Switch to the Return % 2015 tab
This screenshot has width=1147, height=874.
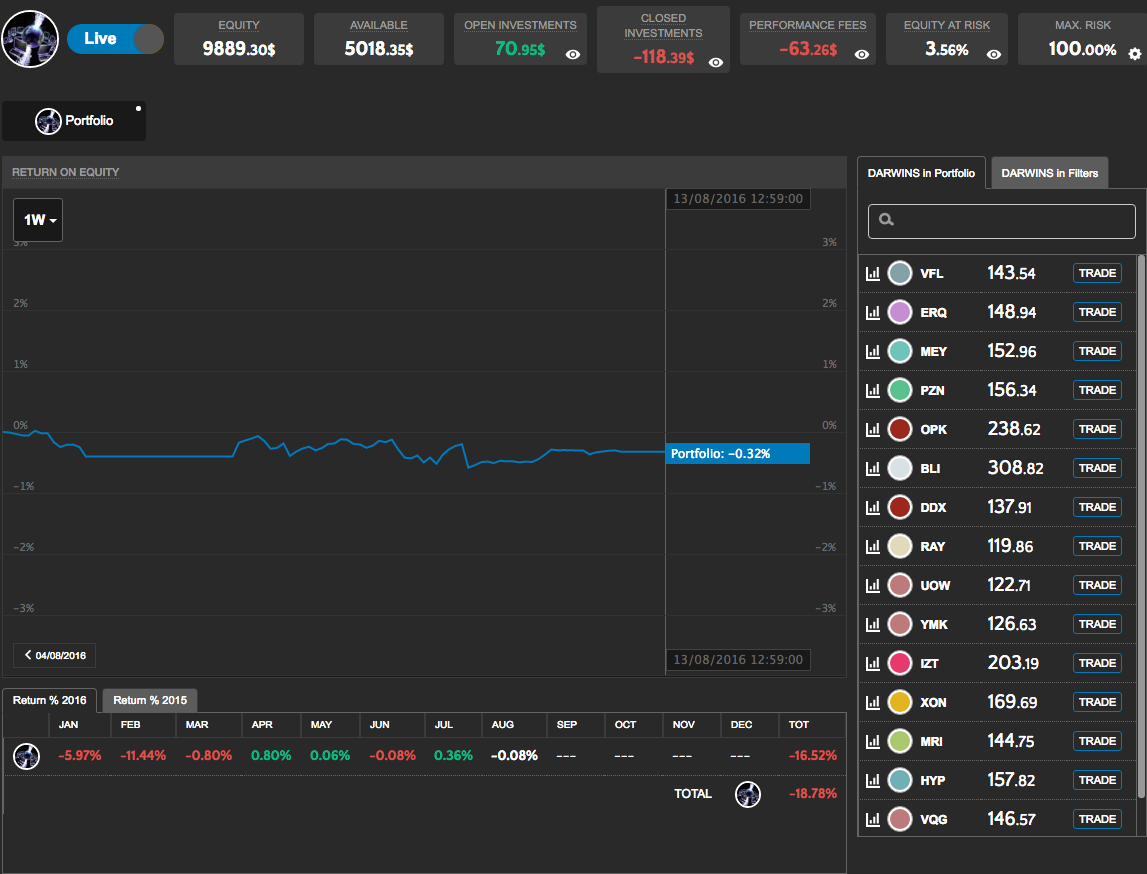coord(150,700)
